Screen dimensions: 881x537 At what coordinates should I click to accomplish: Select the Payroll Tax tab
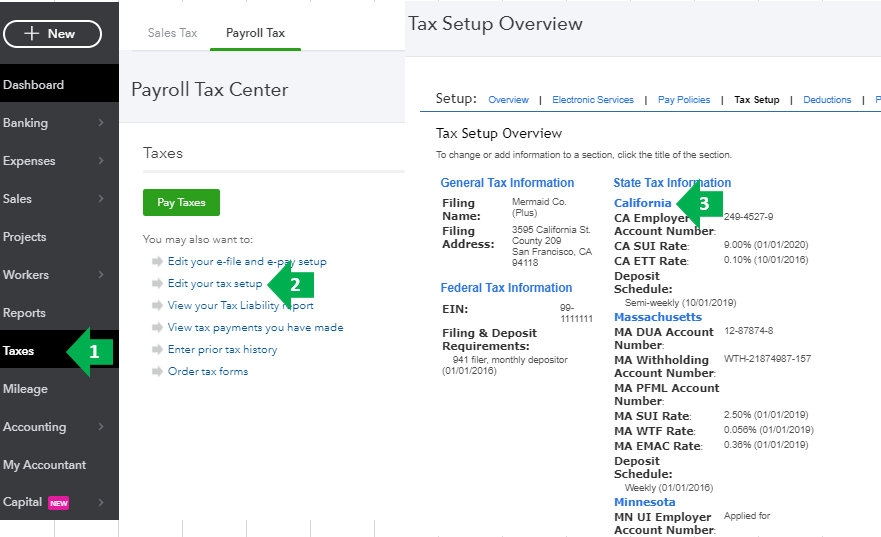255,33
